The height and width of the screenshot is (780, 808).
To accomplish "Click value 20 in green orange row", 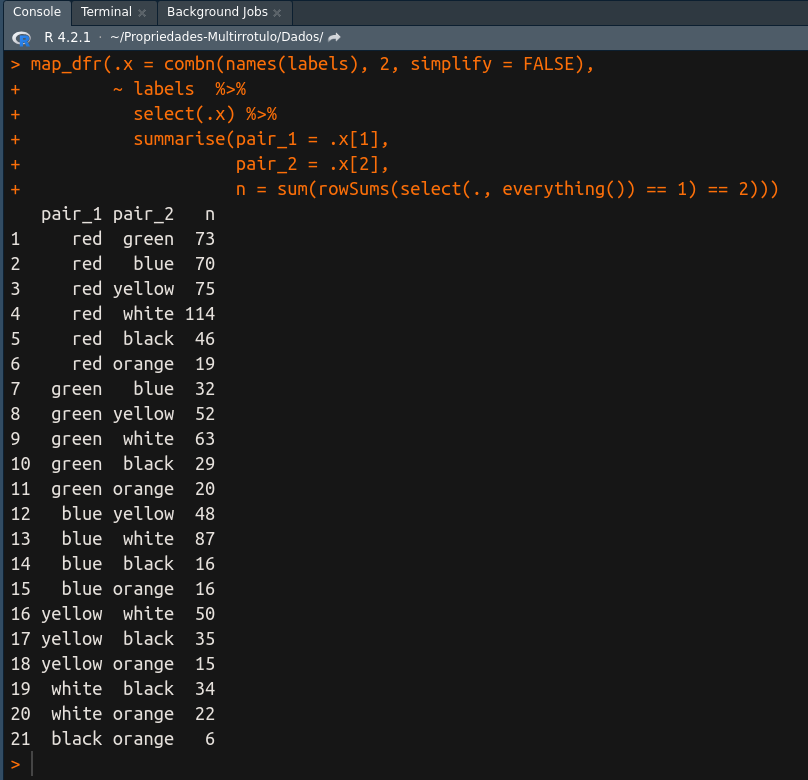I will tap(205, 489).
